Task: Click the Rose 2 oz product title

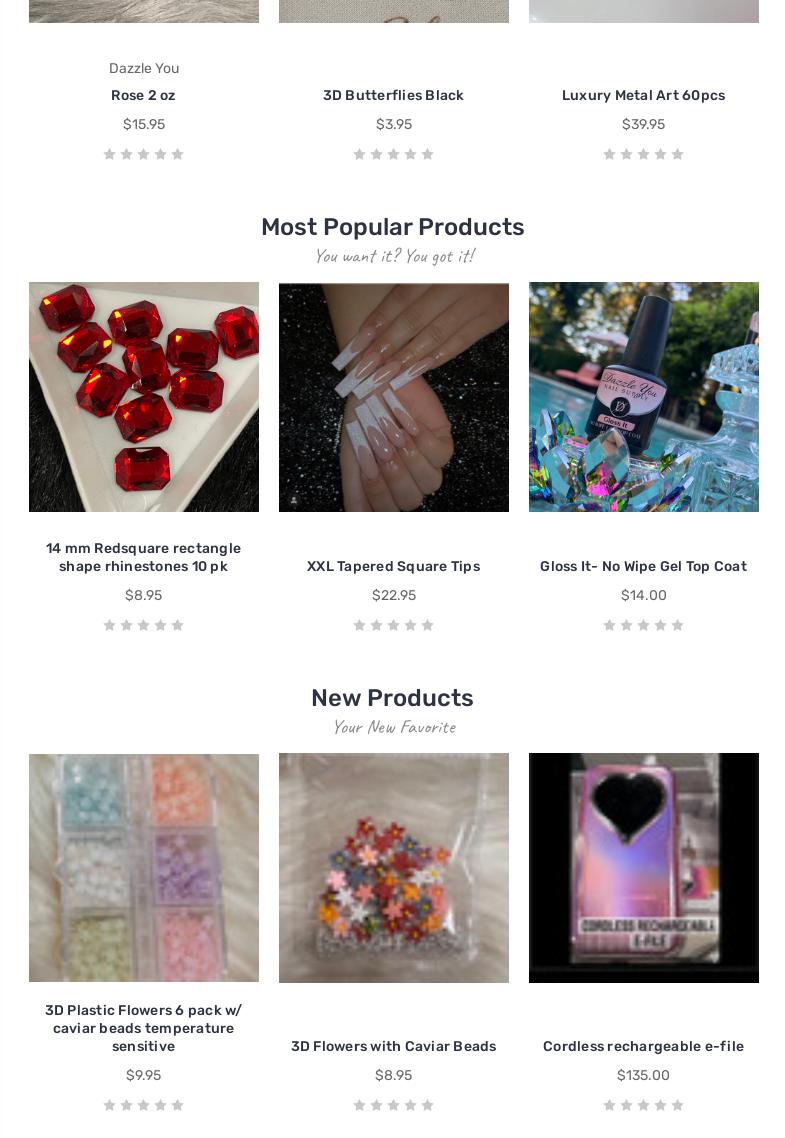Action: [144, 95]
